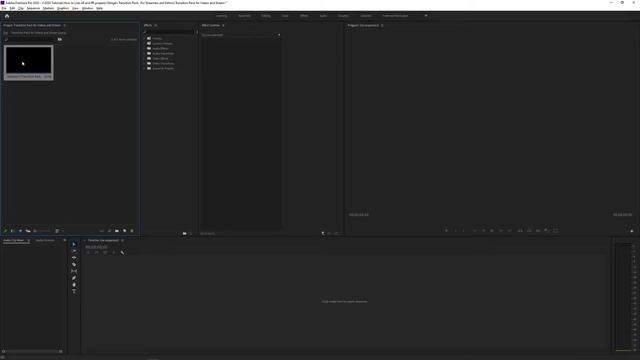Switch Project panel to Icon View

(20, 231)
